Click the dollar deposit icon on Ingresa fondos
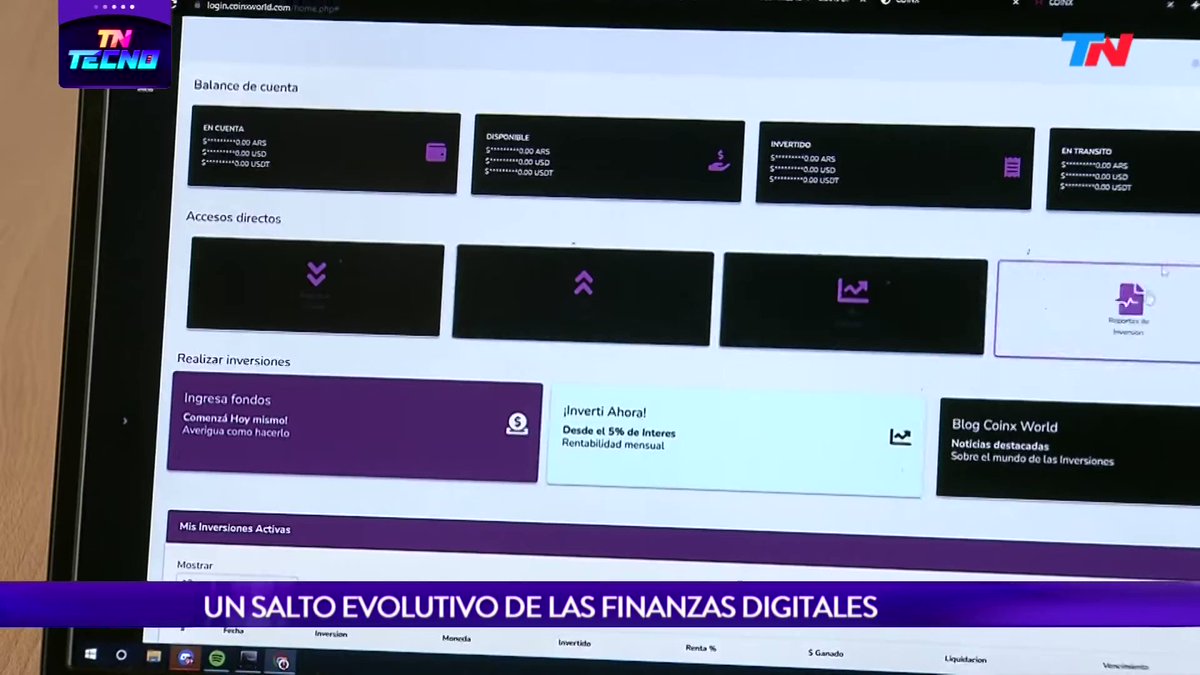The height and width of the screenshot is (675, 1200). tap(516, 424)
